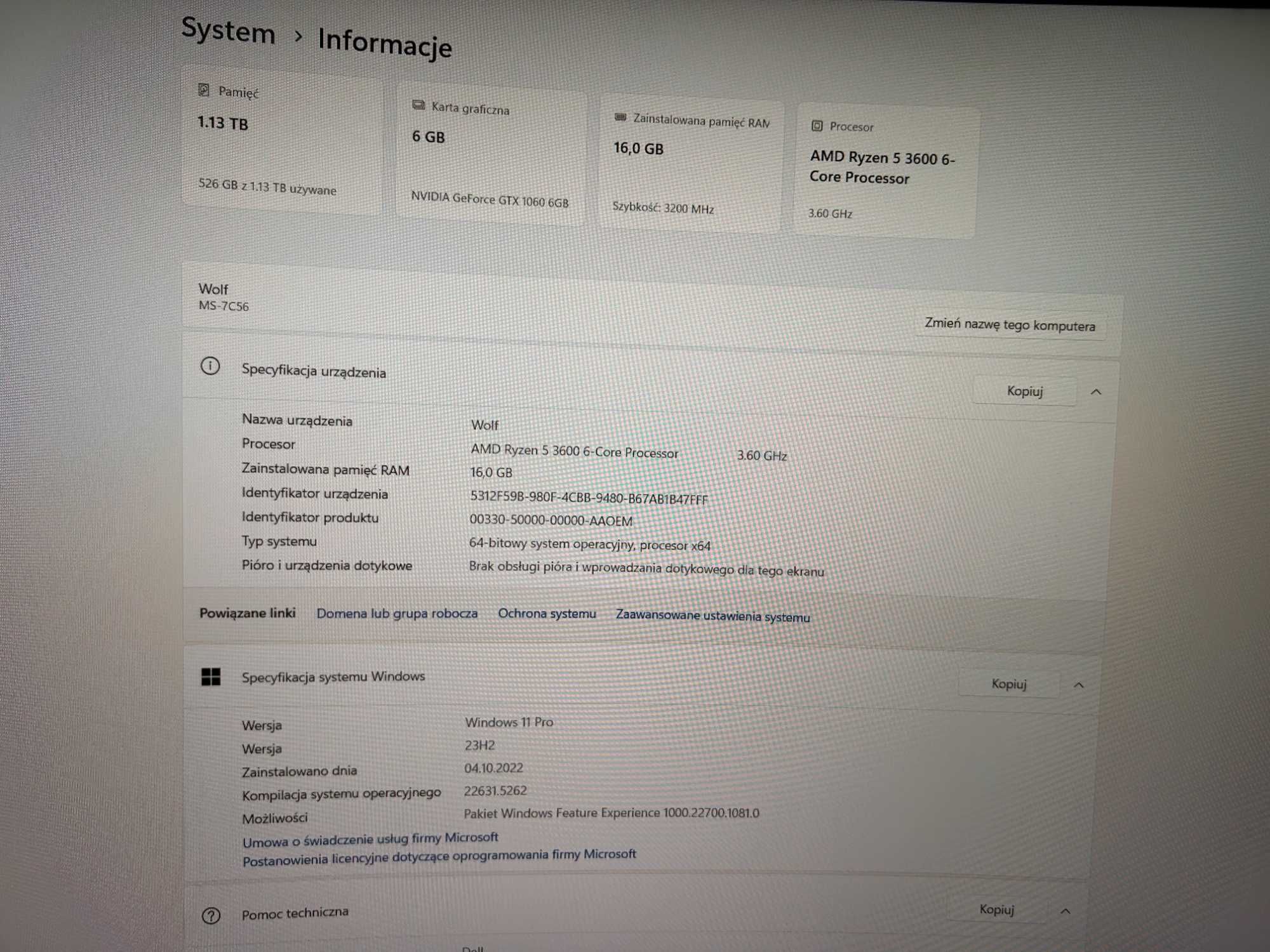1270x952 pixels.
Task: Open Domena lub grupa robocza link
Action: click(x=397, y=613)
